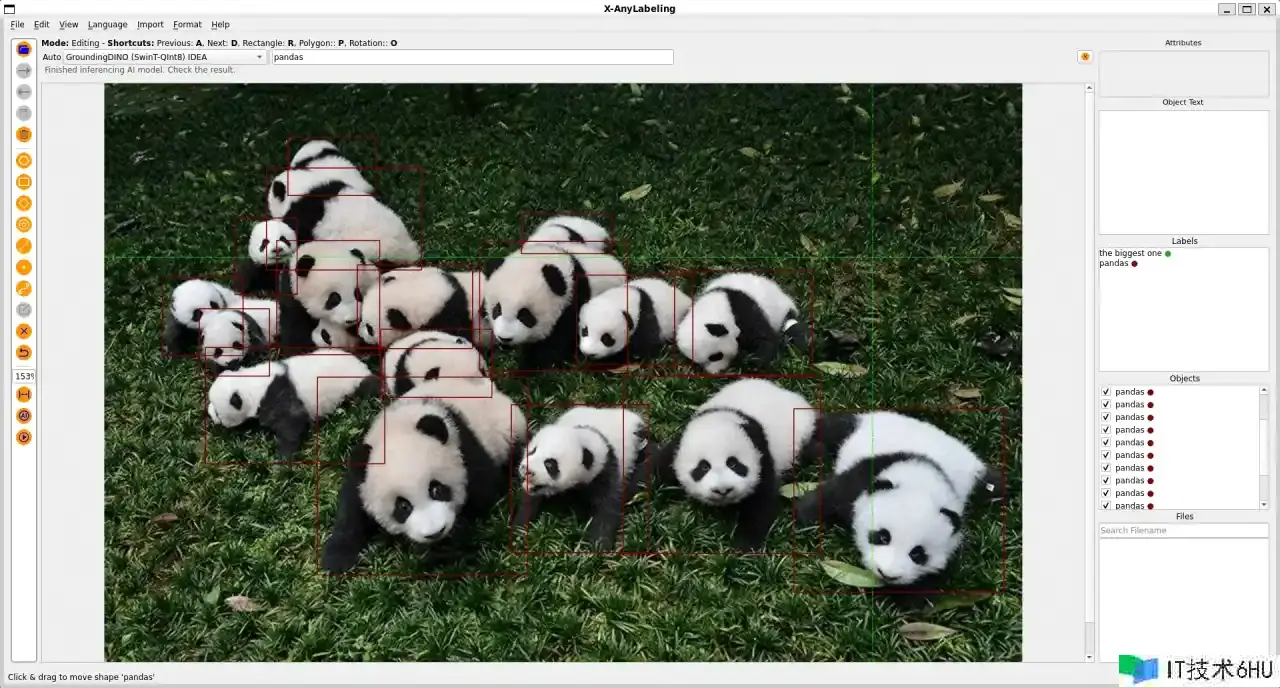Image resolution: width=1280 pixels, height=688 pixels.
Task: Open the Help menu
Action: (x=220, y=24)
